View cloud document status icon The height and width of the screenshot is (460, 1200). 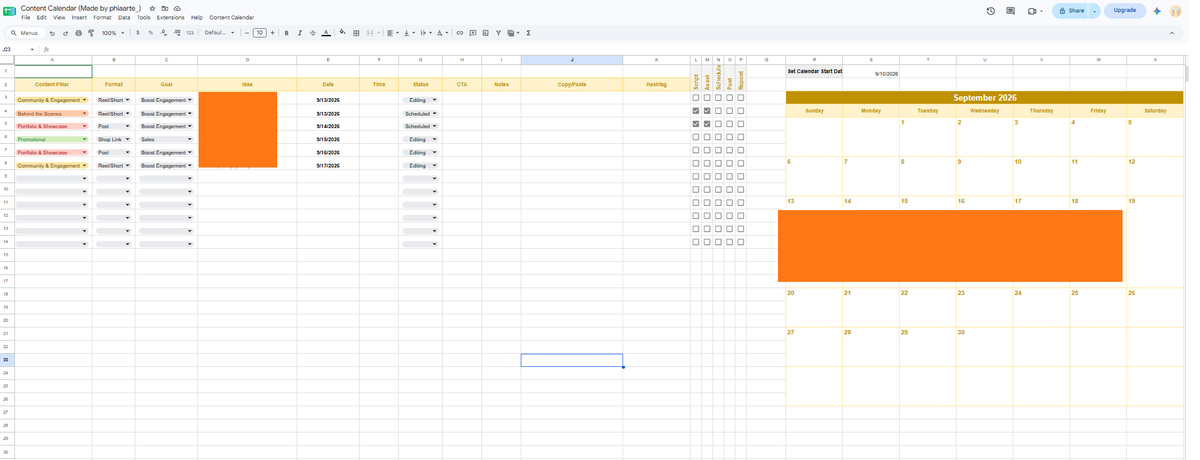(x=176, y=8)
